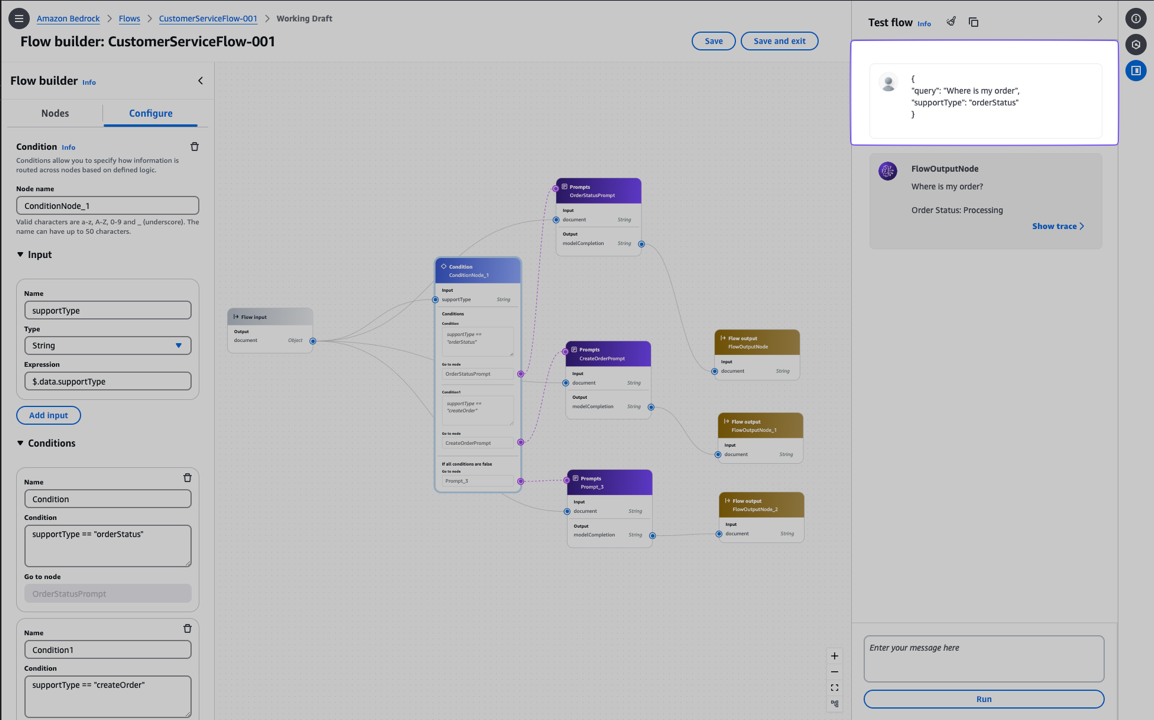Open the Type dropdown set to String
Viewport: 1154px width, 720px height.
pyautogui.click(x=107, y=346)
